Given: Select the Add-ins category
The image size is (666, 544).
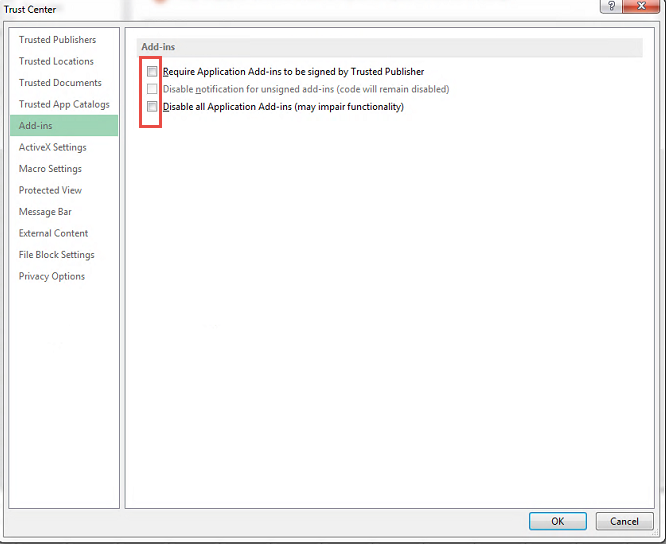Looking at the screenshot, I should (64, 125).
